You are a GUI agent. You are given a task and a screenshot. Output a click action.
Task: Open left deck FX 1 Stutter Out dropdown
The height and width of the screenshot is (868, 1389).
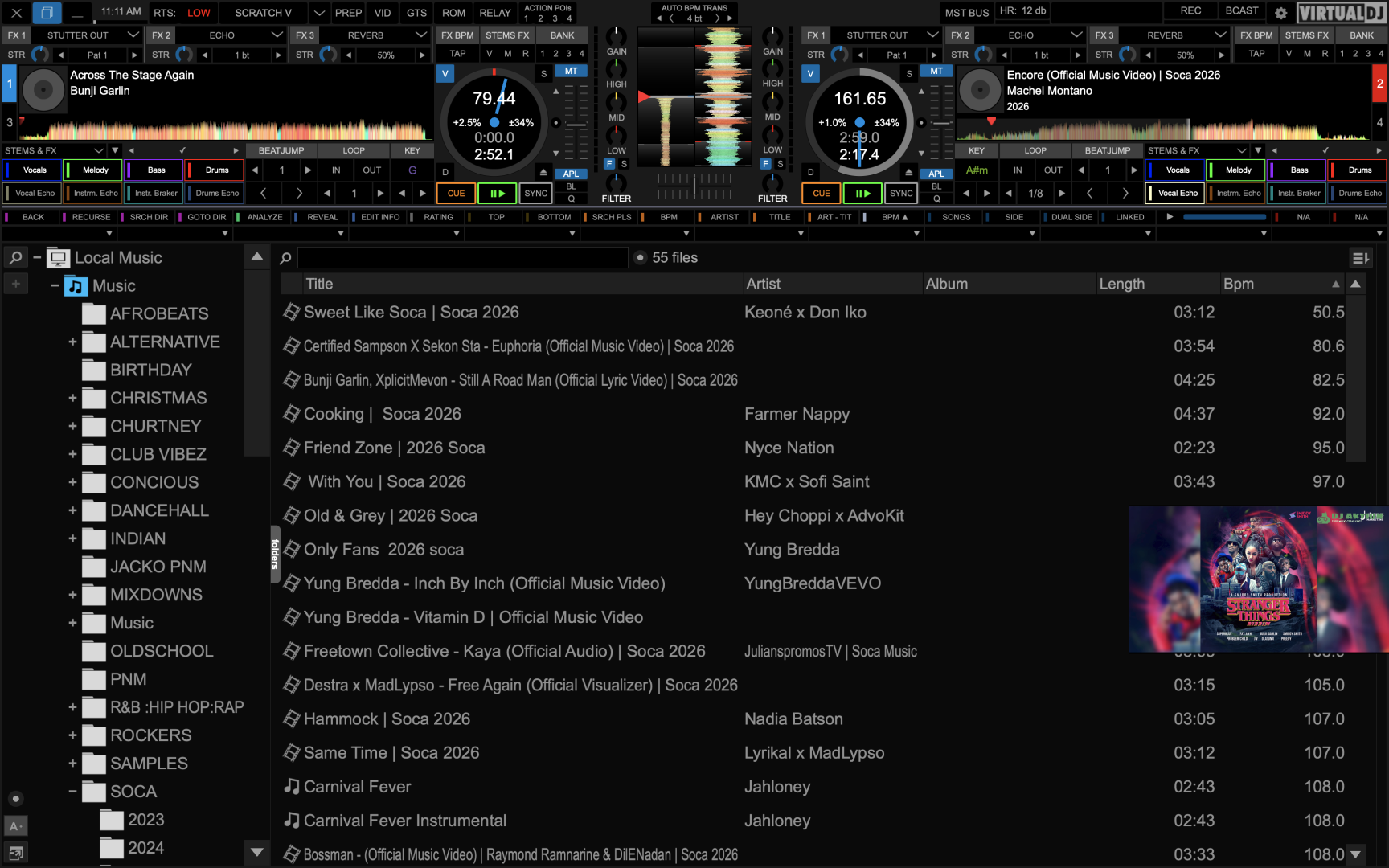133,35
